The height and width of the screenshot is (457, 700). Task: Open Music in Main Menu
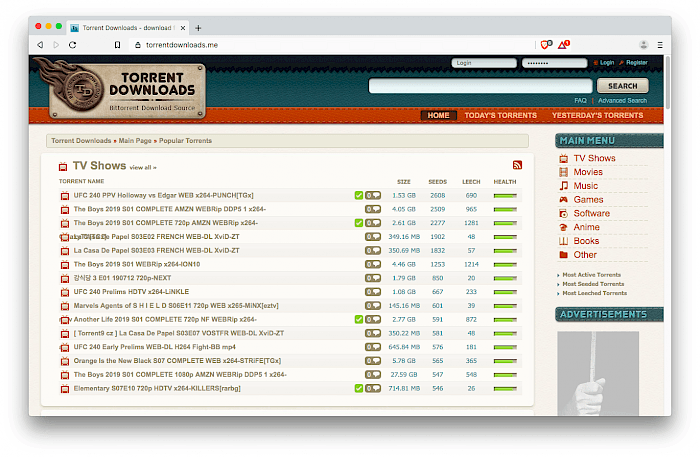click(x=586, y=186)
